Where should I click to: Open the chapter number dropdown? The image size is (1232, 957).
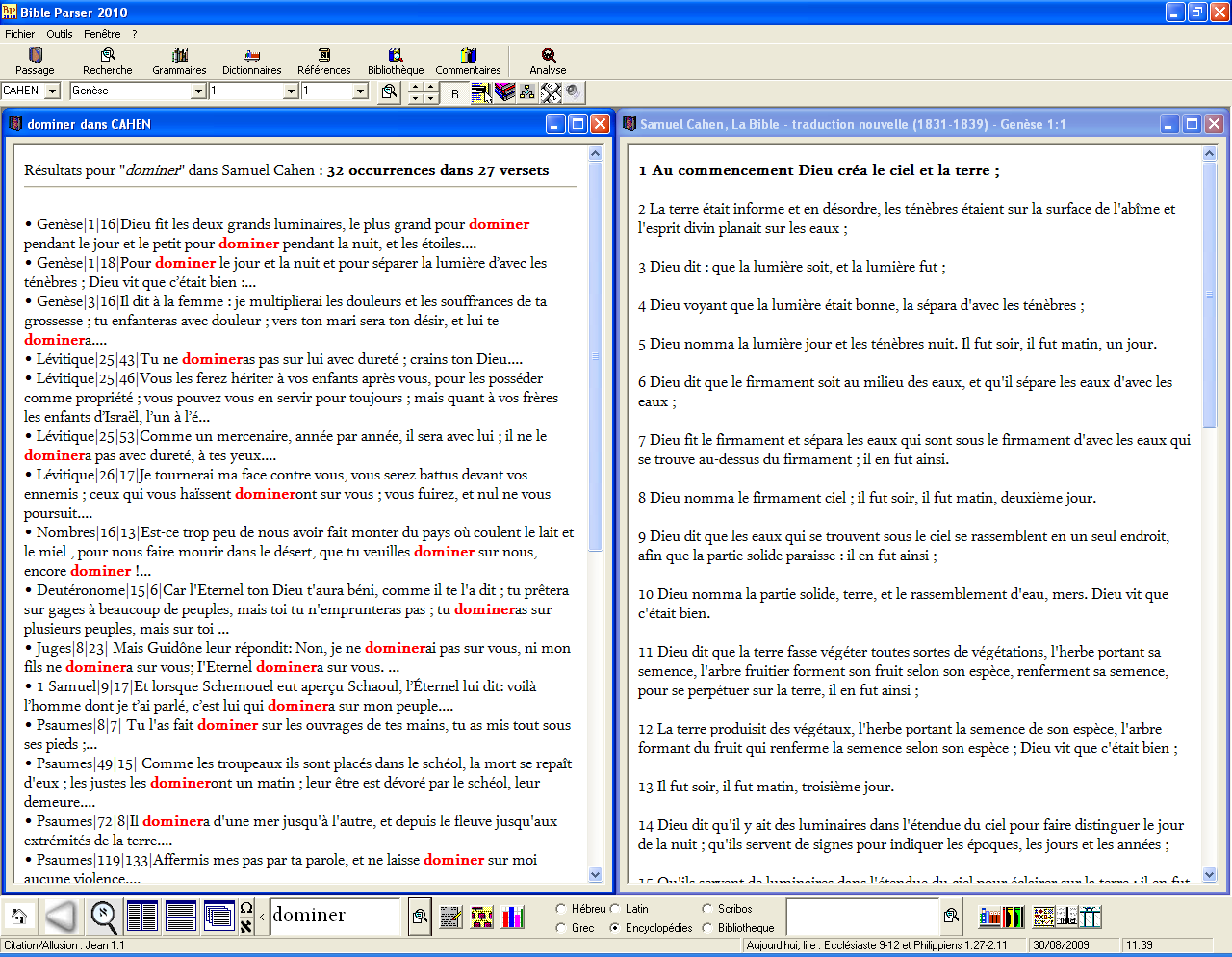[291, 91]
